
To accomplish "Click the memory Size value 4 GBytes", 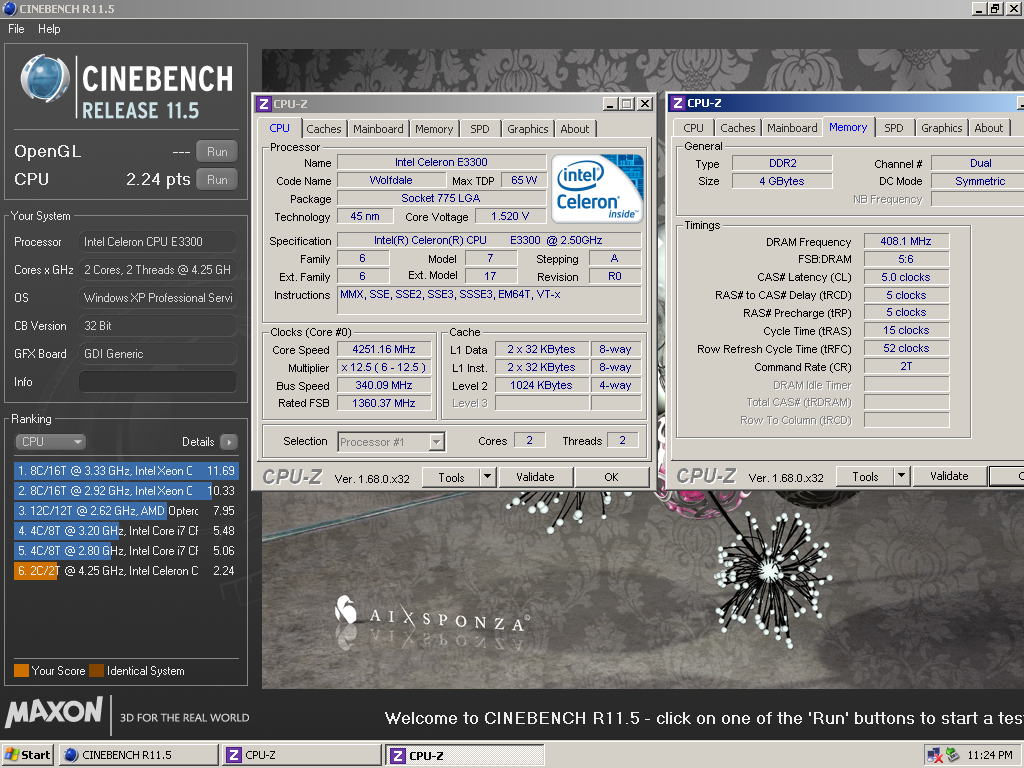I will tap(782, 182).
